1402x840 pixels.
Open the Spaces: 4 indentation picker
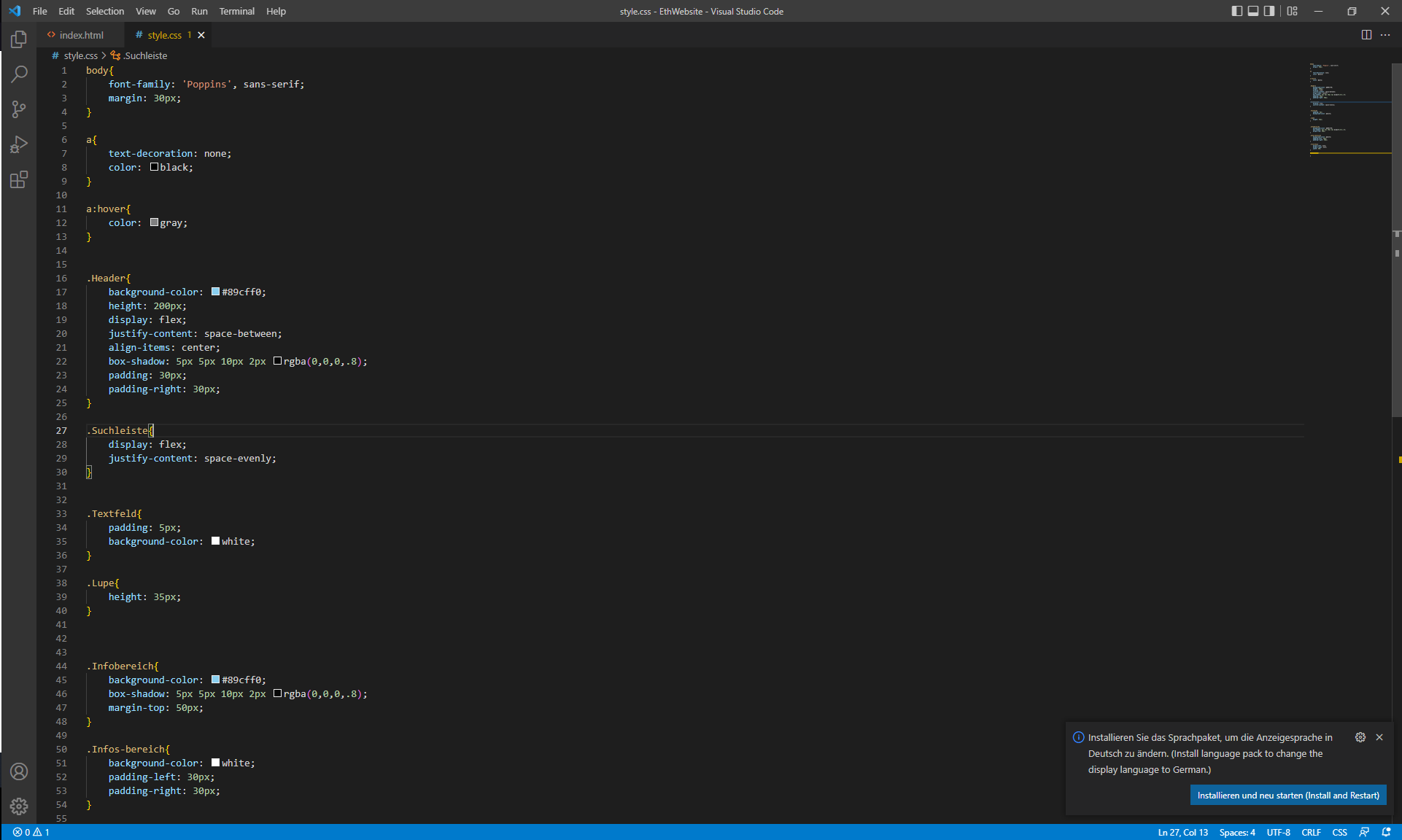[x=1237, y=832]
